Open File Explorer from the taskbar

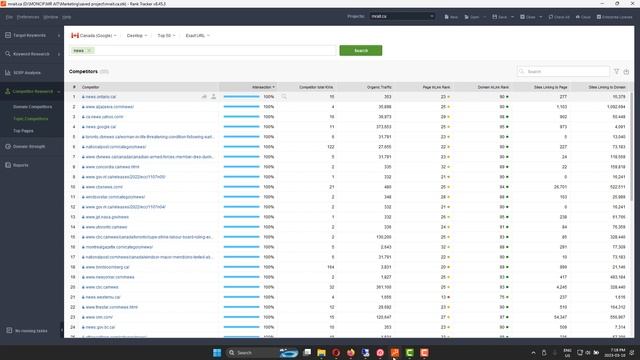click(x=322, y=353)
